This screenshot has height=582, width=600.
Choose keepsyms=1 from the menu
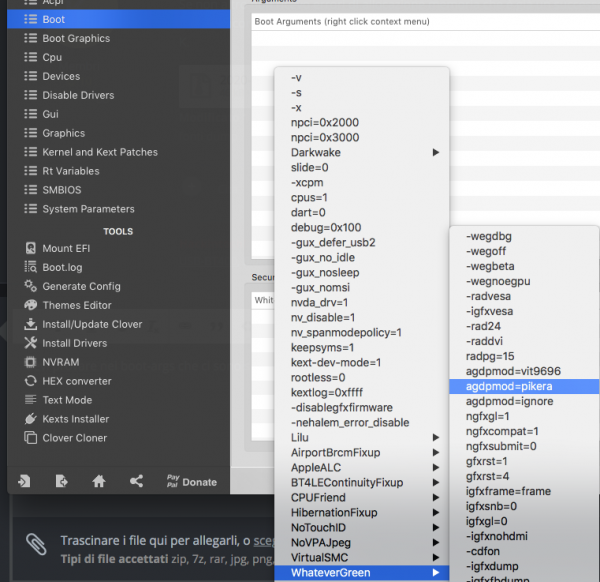[x=362, y=347]
